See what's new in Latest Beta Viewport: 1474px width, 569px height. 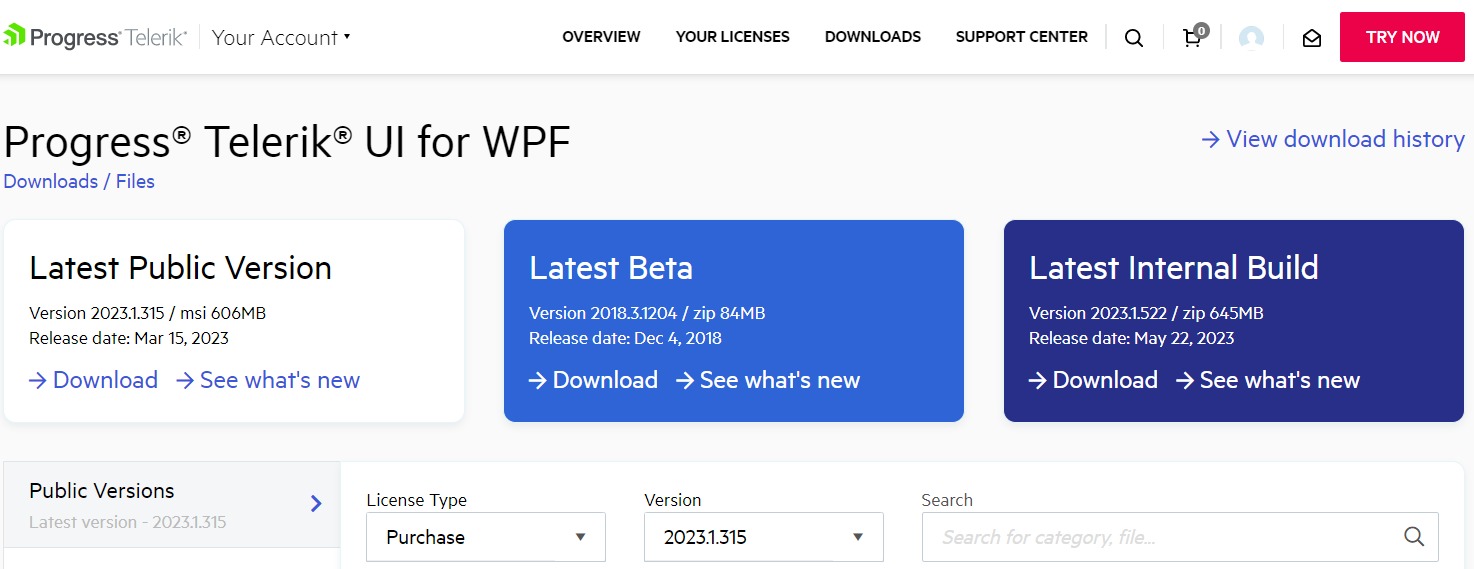tap(768, 380)
